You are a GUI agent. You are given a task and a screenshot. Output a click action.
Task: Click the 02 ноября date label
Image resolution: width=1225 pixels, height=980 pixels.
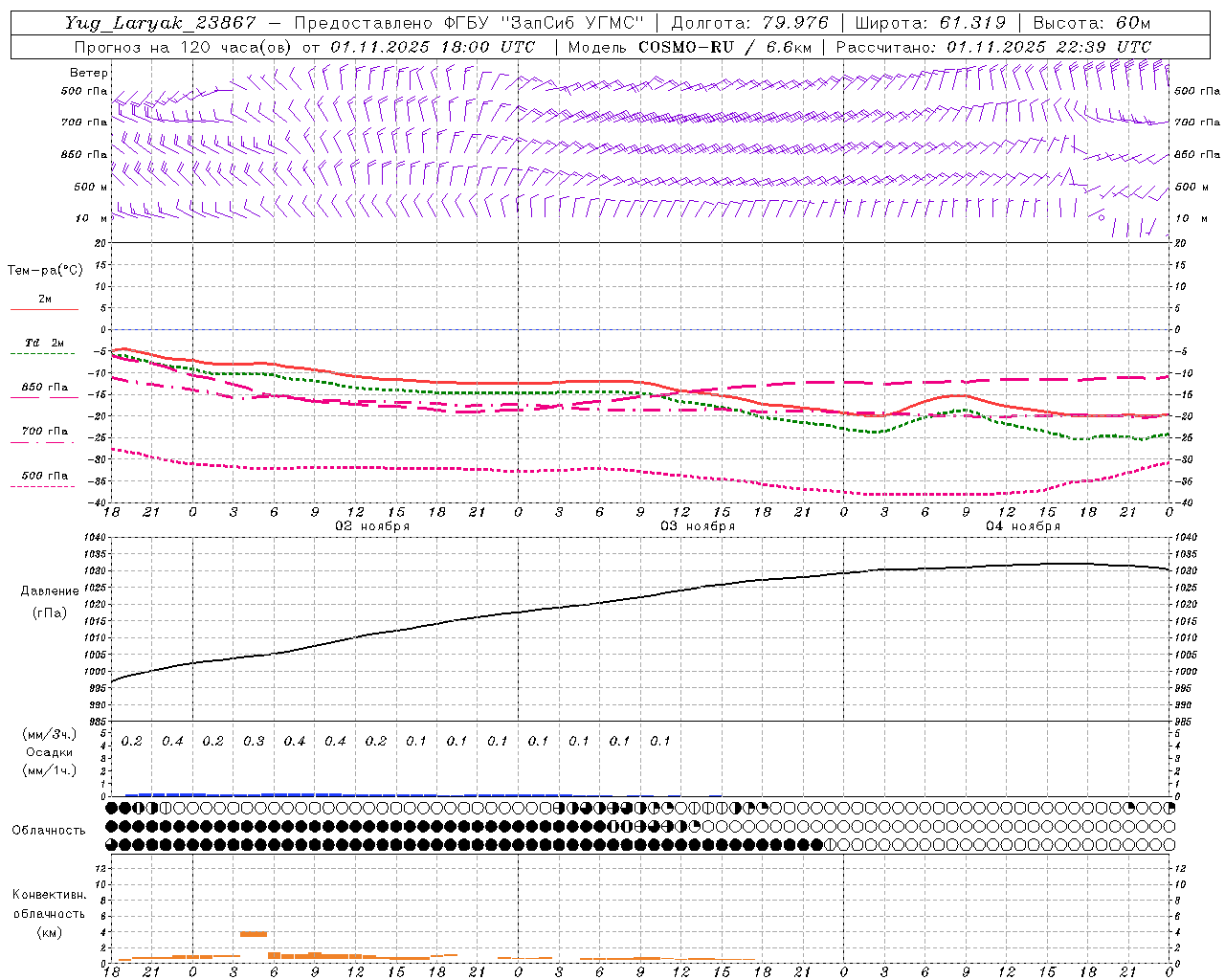click(x=371, y=526)
